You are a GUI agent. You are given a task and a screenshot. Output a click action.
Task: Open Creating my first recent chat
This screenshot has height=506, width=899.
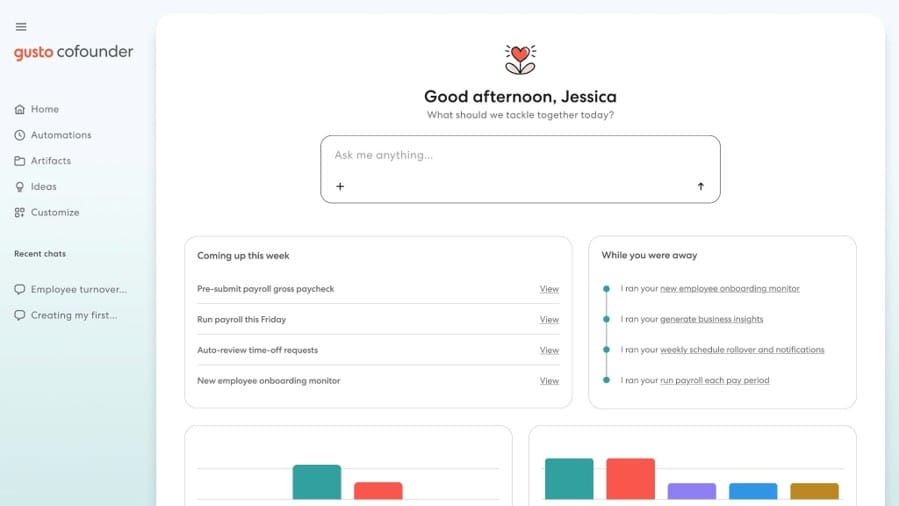(74, 315)
